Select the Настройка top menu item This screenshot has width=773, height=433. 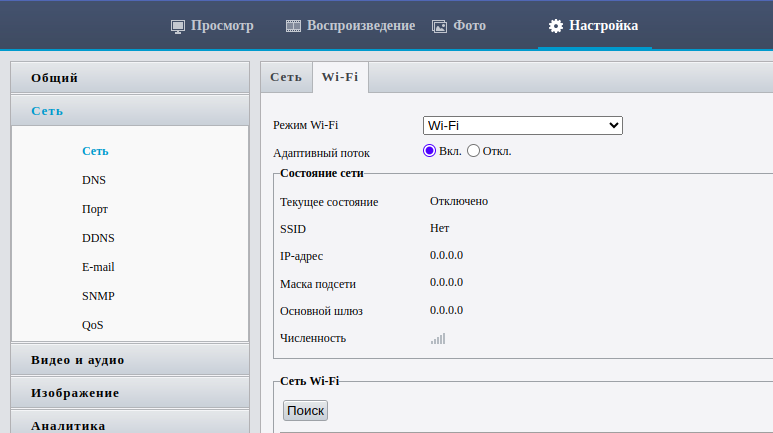594,26
